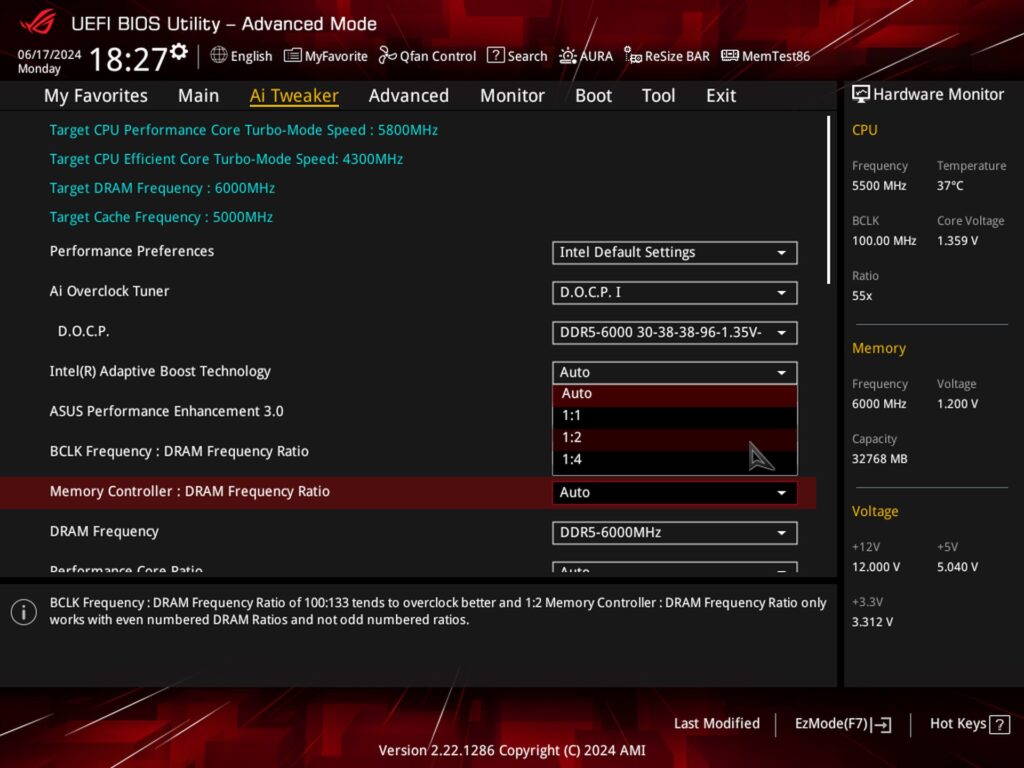1024x768 pixels.
Task: Open time settings gear icon
Action: click(x=179, y=52)
